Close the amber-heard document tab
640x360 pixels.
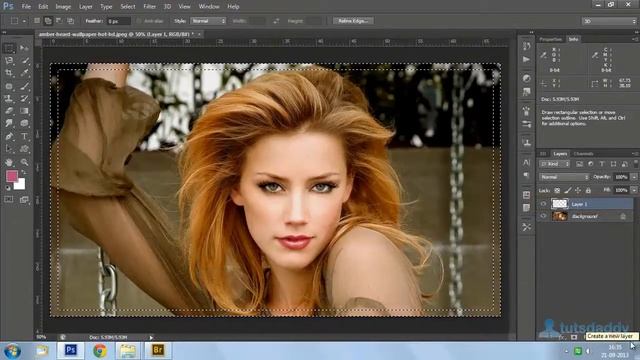[x=199, y=35]
